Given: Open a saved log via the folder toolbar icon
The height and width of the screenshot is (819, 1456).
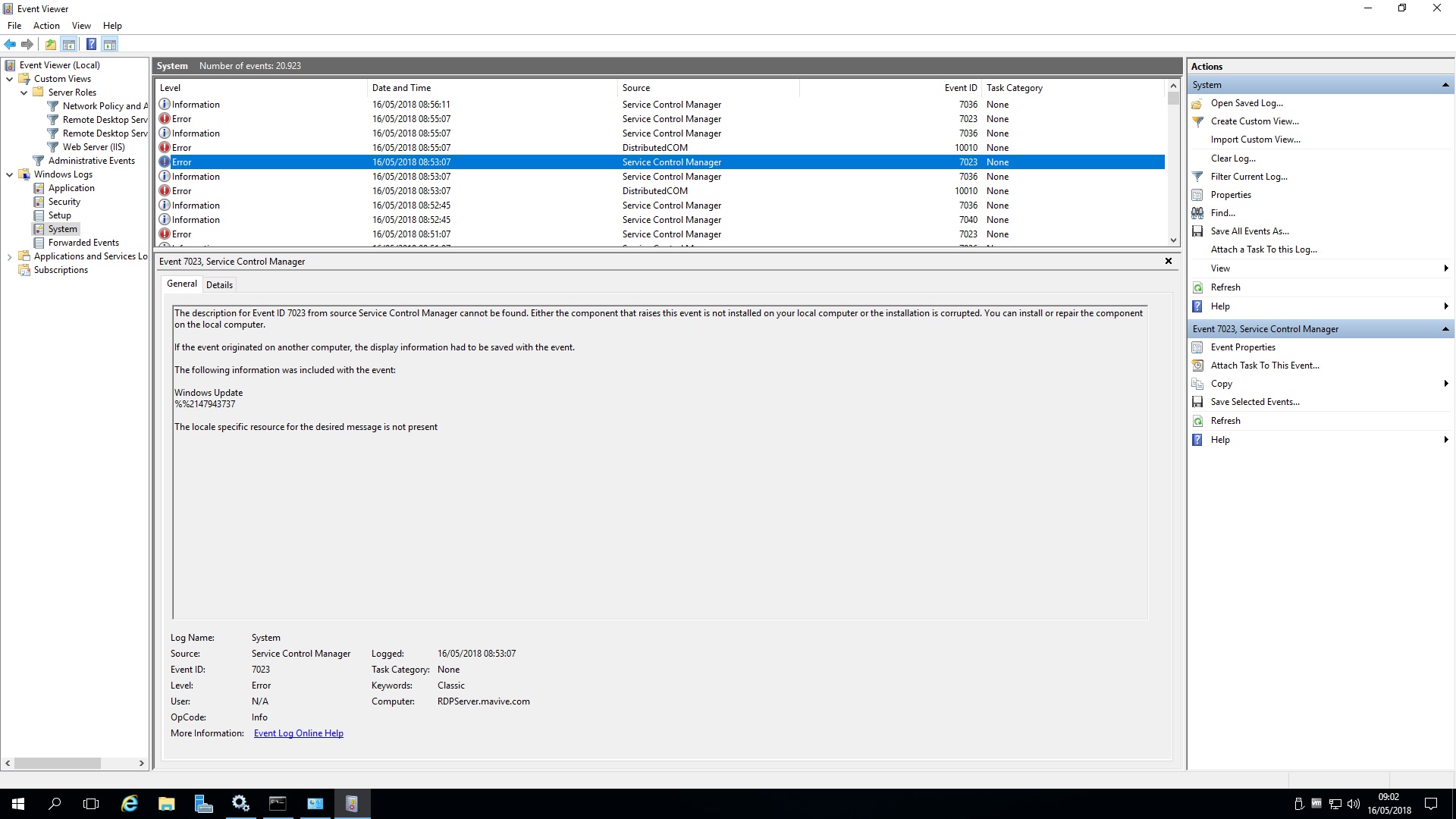Looking at the screenshot, I should pos(50,44).
